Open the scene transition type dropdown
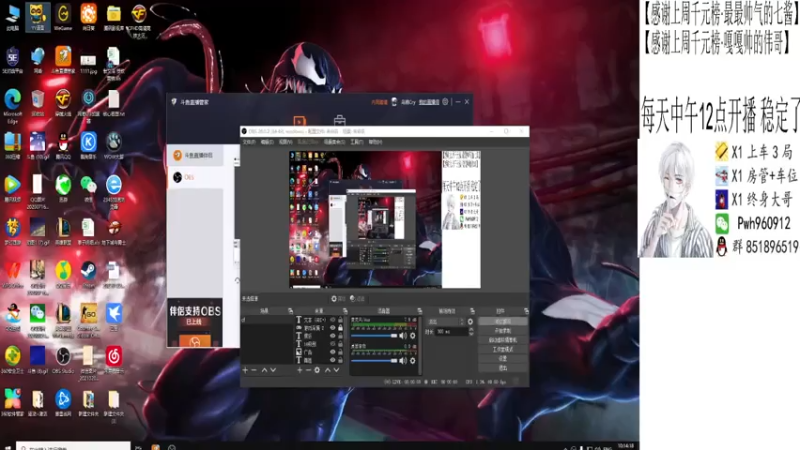This screenshot has height=450, width=800. pos(446,321)
